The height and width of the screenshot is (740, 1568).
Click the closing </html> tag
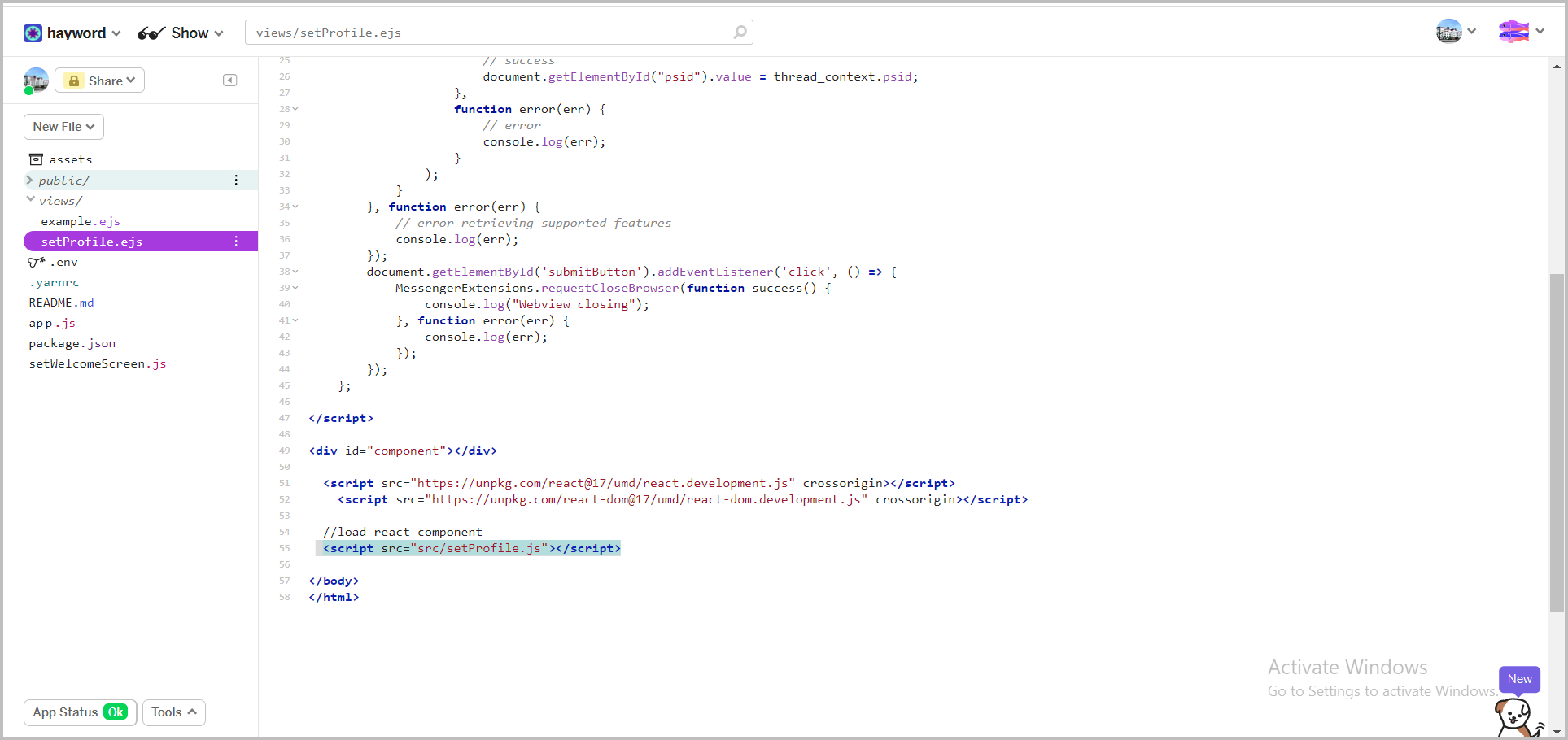tap(334, 597)
